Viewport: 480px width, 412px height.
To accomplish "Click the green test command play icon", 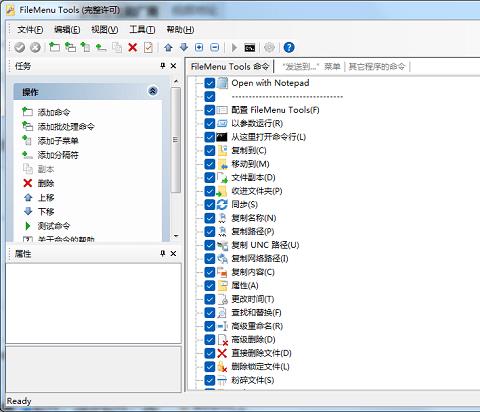I will tap(28, 226).
